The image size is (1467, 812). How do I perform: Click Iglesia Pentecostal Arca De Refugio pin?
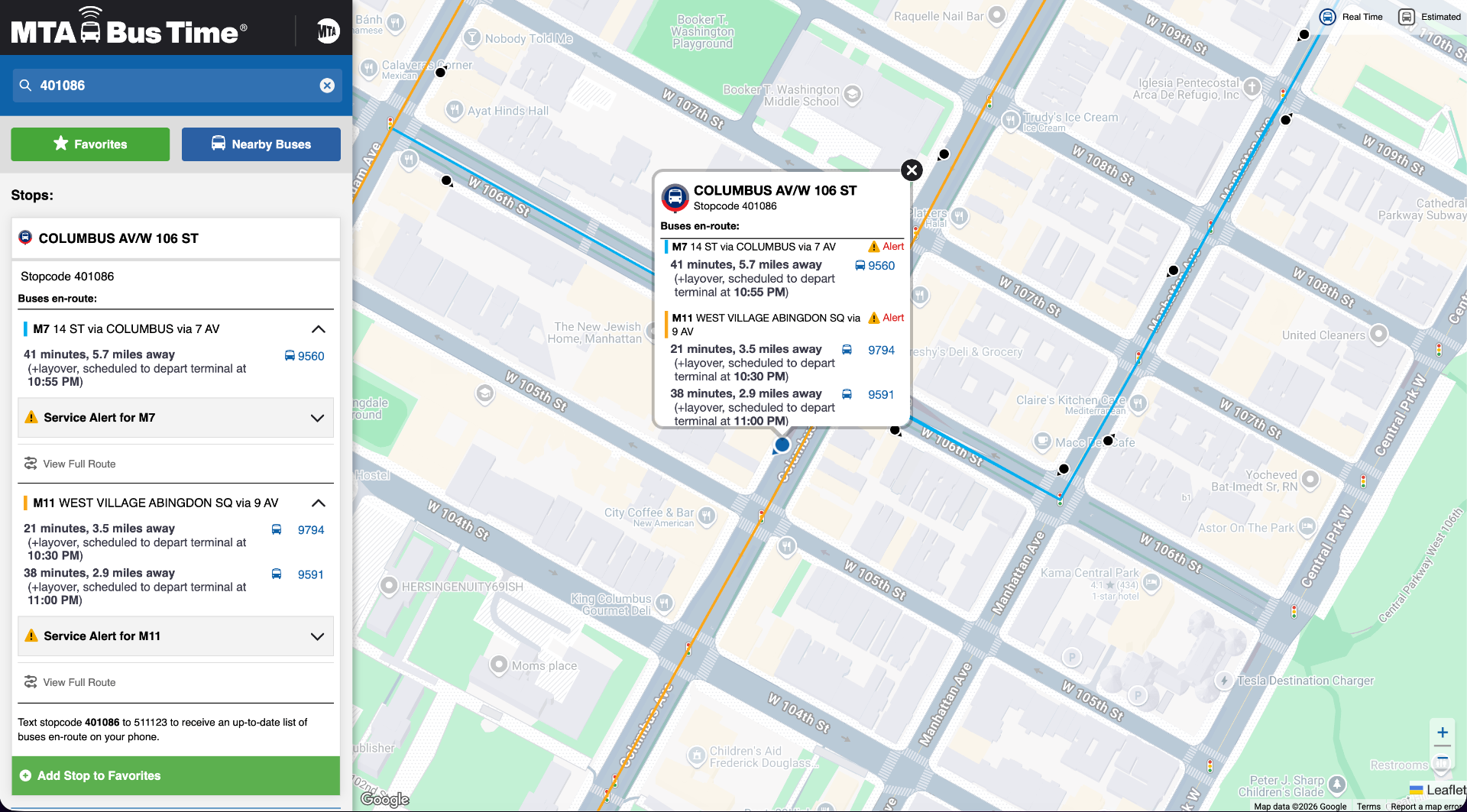[x=1252, y=87]
